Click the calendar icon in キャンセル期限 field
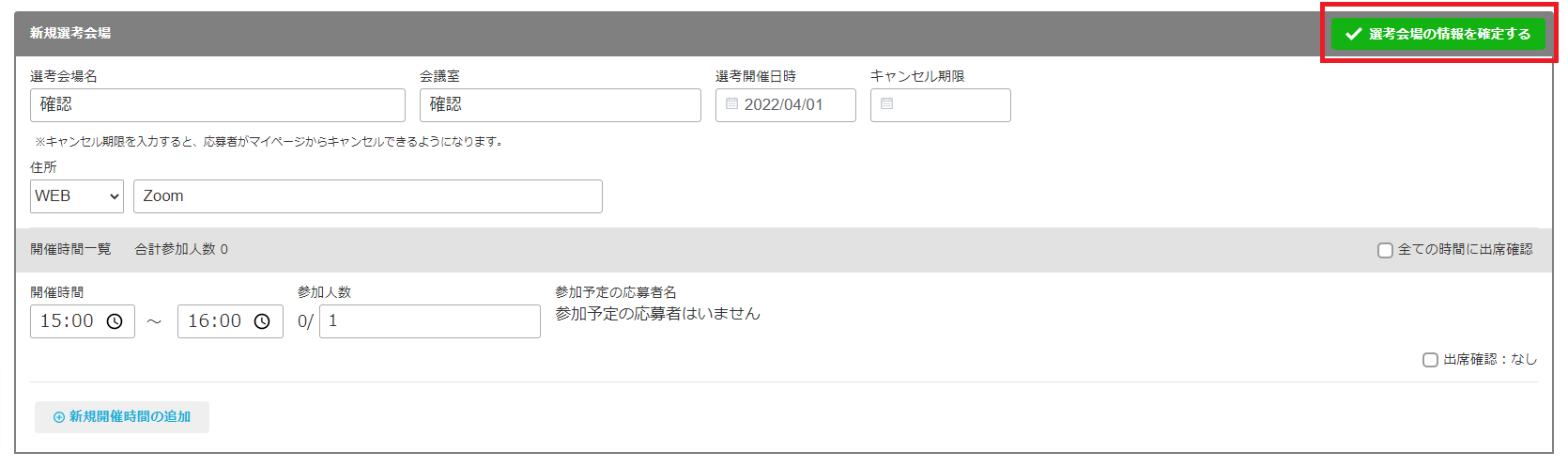 pyautogui.click(x=887, y=104)
